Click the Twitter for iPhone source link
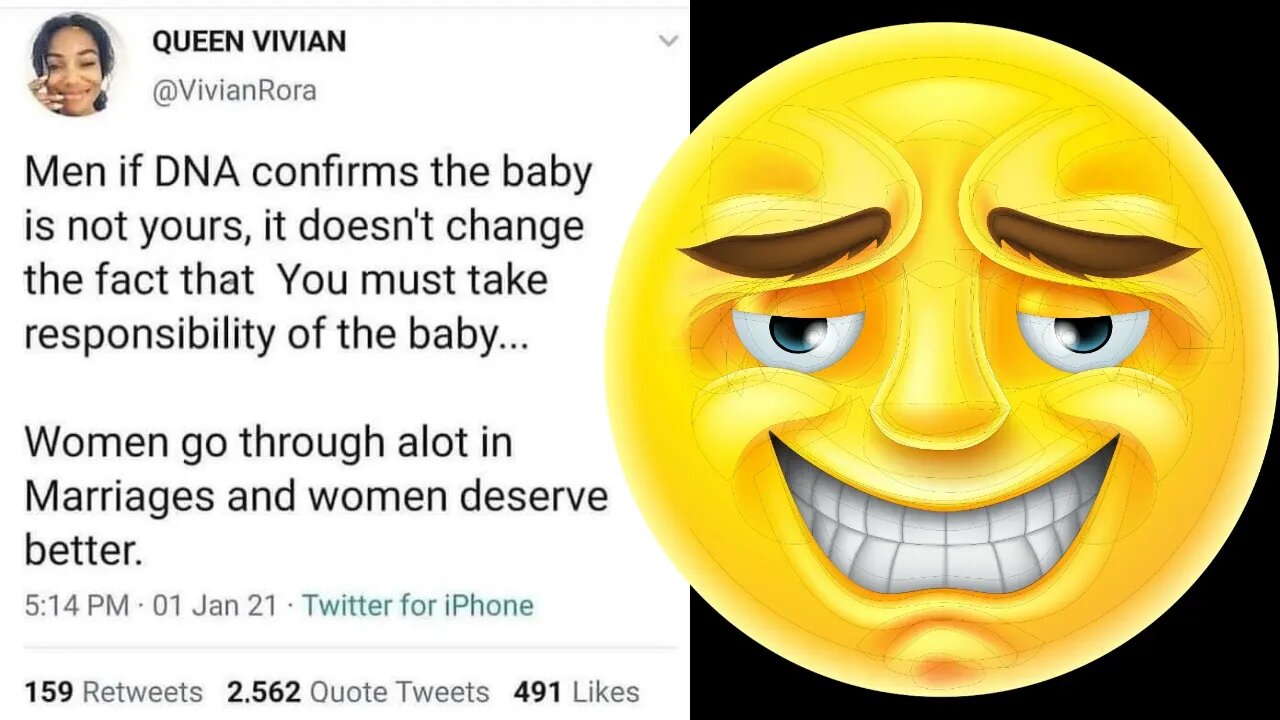 tap(418, 605)
